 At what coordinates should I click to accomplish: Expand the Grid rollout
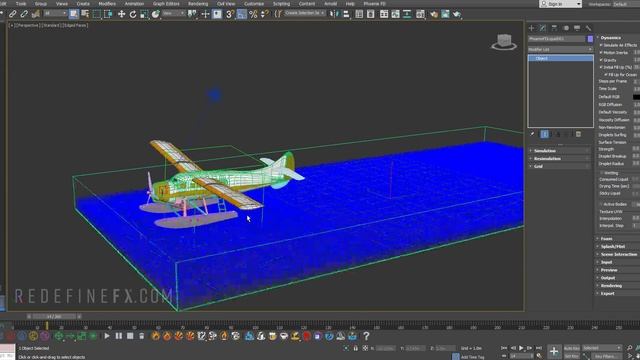pyautogui.click(x=560, y=167)
